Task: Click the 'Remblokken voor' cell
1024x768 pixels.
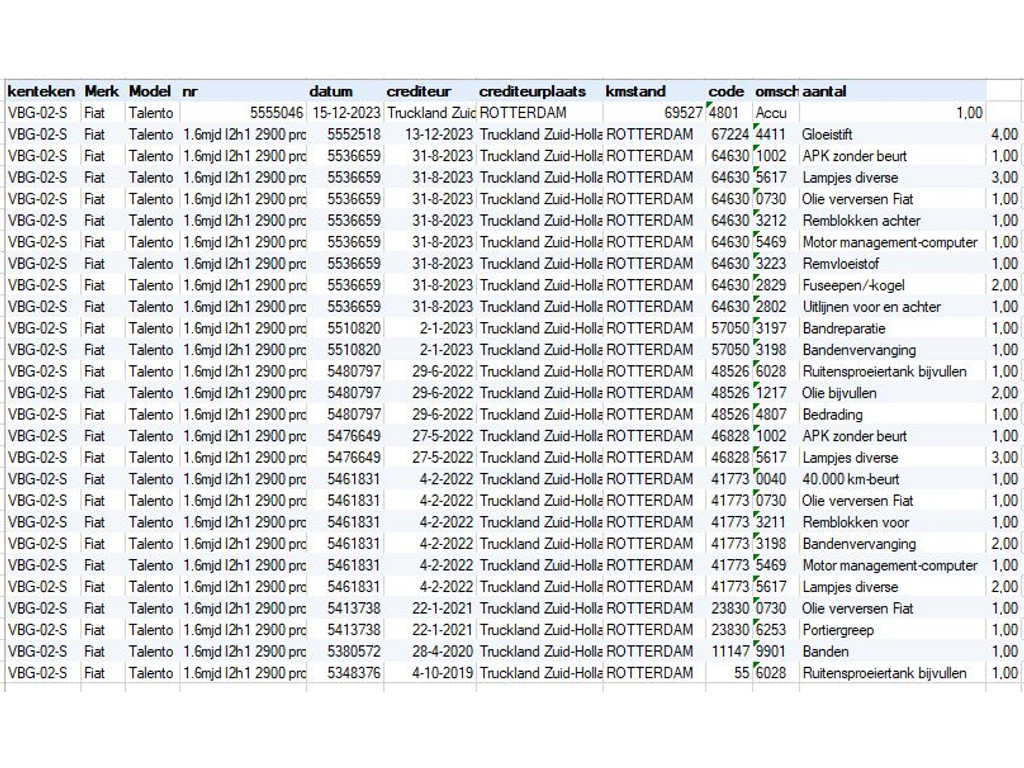Action: pyautogui.click(x=892, y=522)
